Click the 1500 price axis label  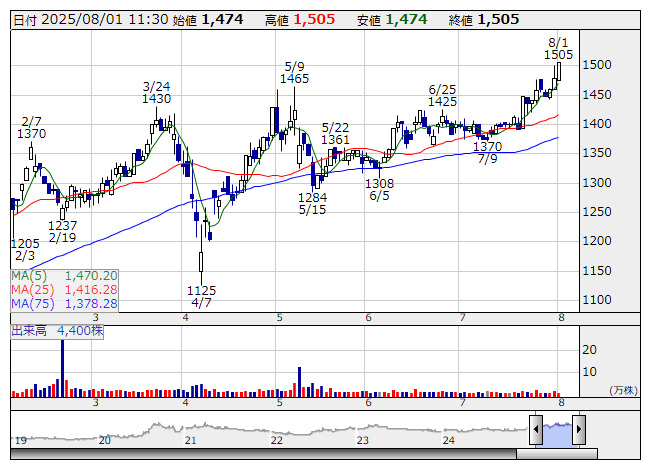click(597, 65)
